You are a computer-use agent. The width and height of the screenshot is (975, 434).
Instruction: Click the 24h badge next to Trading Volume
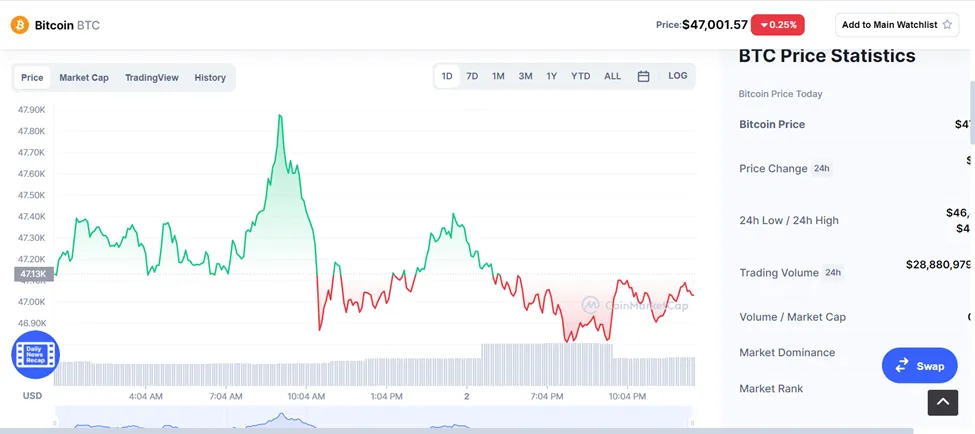[x=833, y=272]
